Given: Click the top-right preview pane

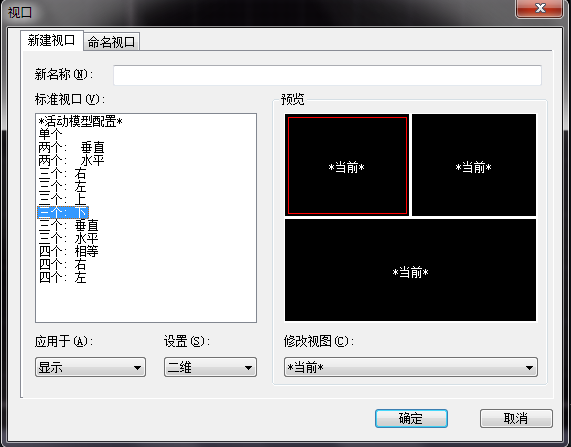Looking at the screenshot, I should [x=474, y=165].
